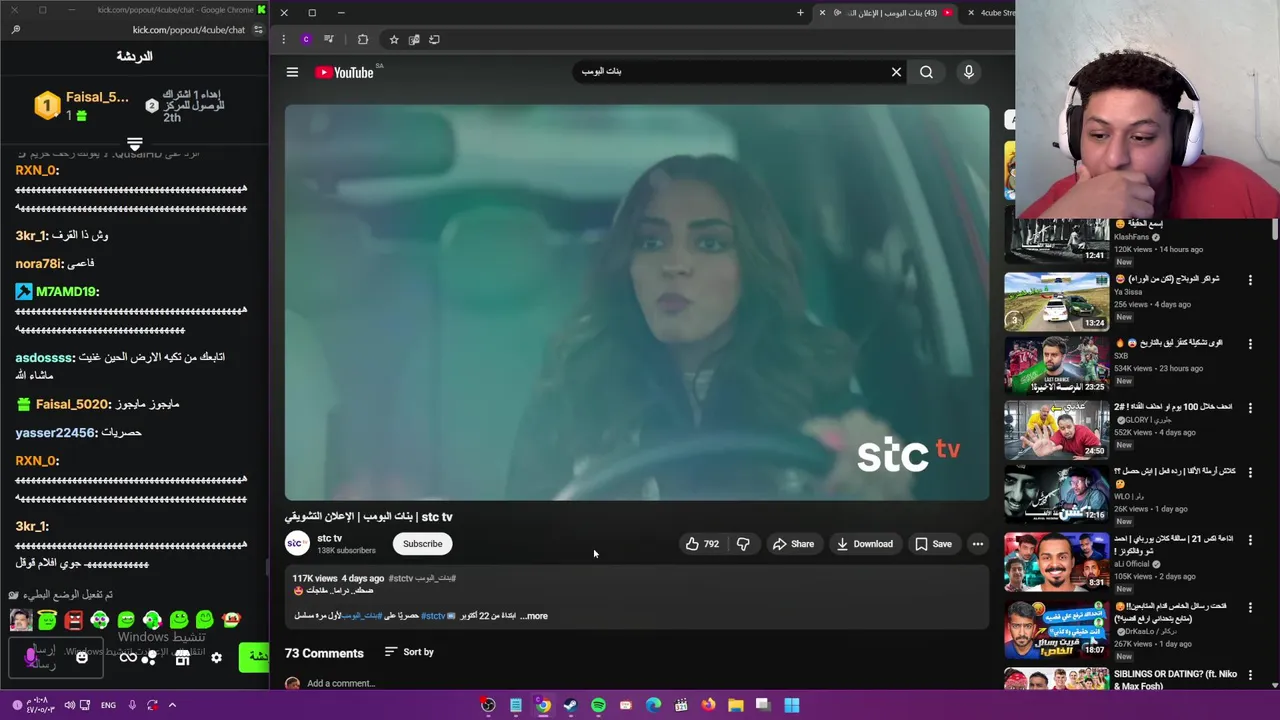Viewport: 1280px width, 720px height.
Task: Share the video via Share button
Action: coord(794,544)
